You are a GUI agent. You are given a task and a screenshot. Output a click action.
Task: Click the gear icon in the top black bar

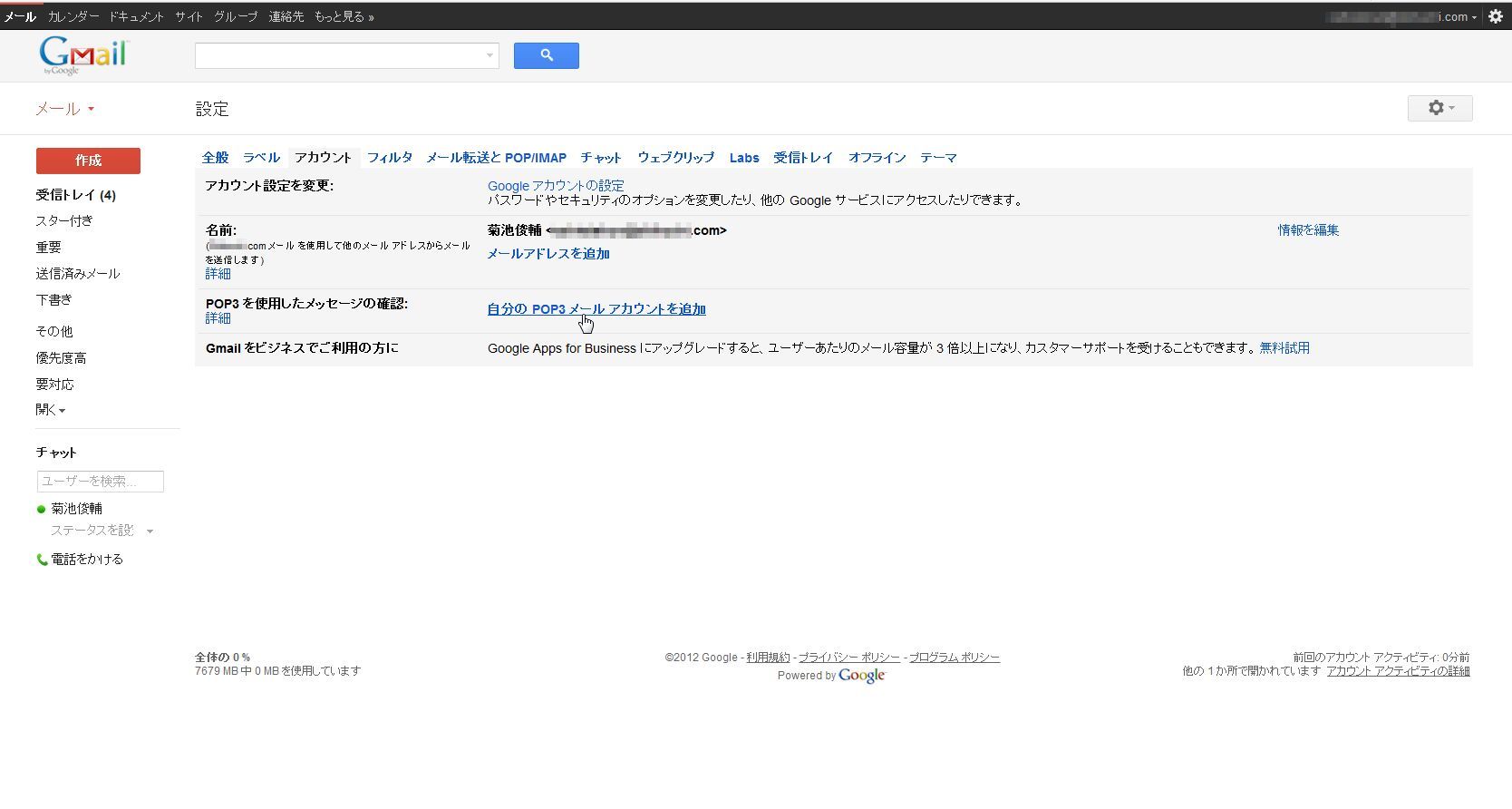click(1496, 16)
